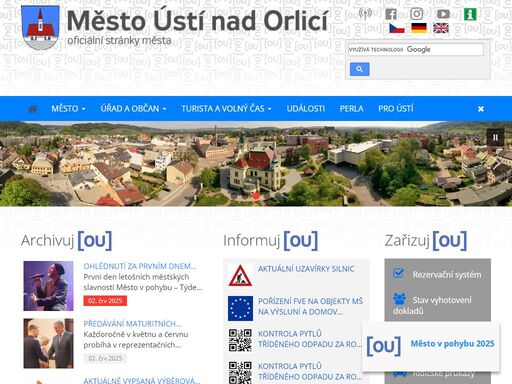
Task: Switch language with German flag
Action: click(x=419, y=28)
